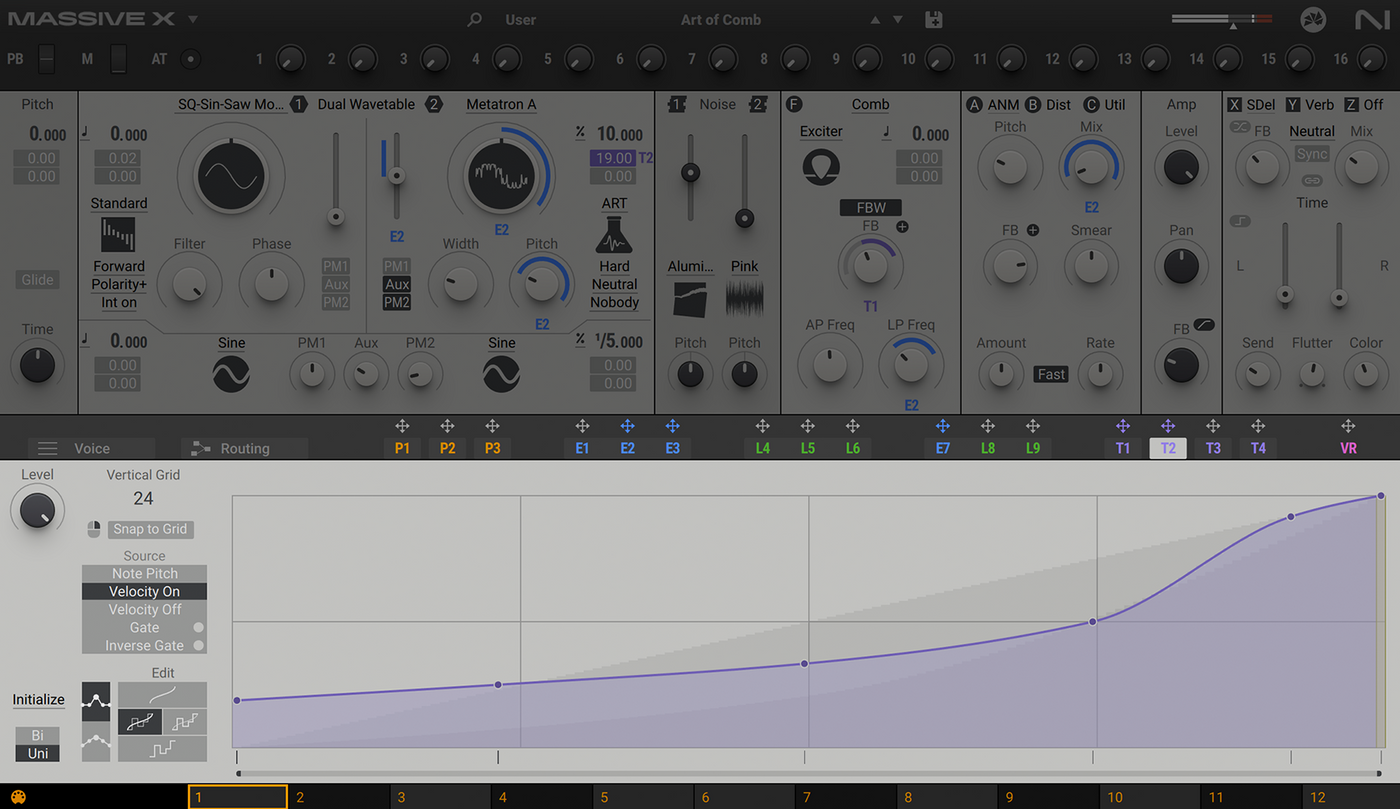Toggle the M switch
The width and height of the screenshot is (1400, 809).
pyautogui.click(x=118, y=59)
